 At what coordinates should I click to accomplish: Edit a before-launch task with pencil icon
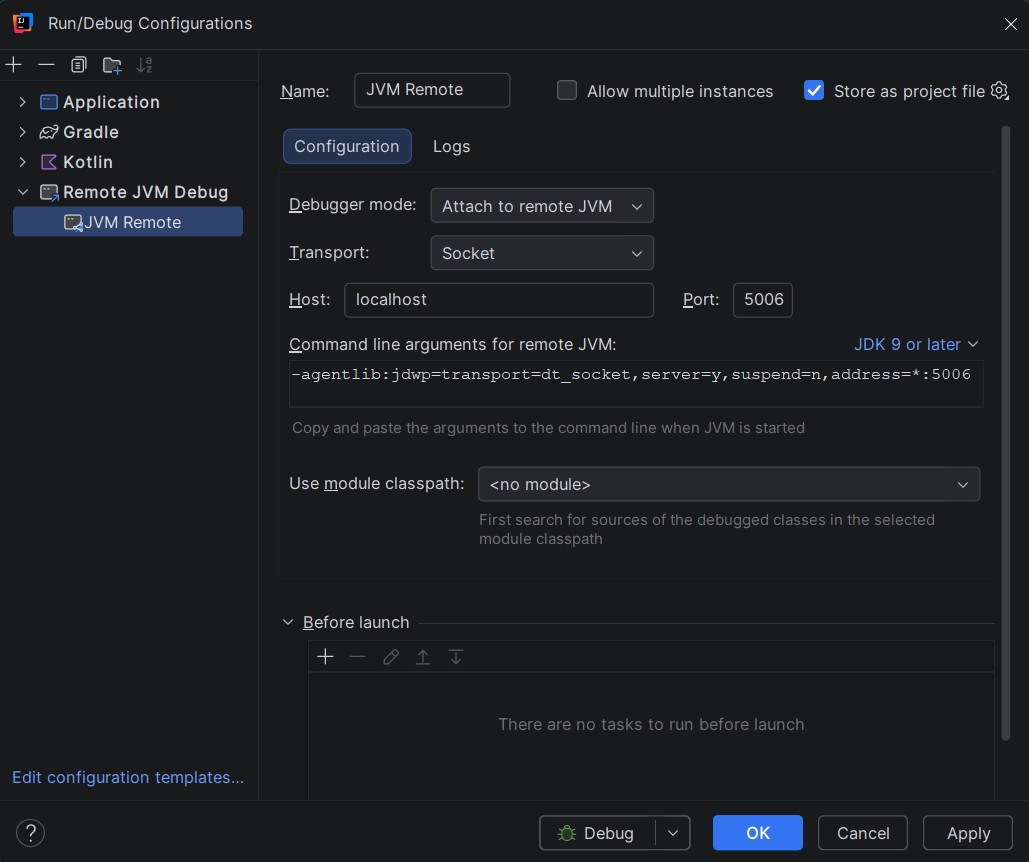point(390,656)
